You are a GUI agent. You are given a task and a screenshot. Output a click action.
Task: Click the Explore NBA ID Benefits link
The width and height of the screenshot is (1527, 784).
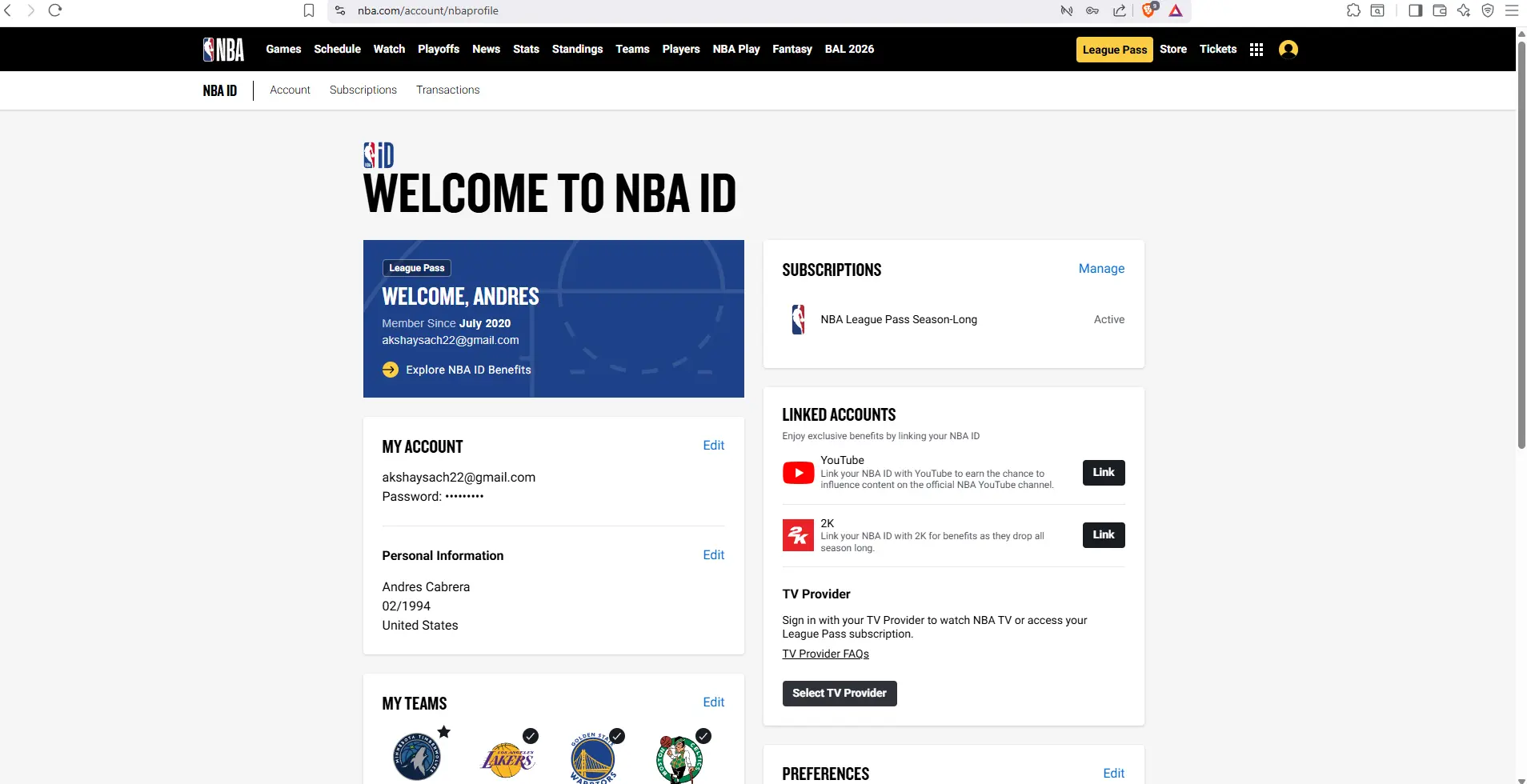(468, 370)
